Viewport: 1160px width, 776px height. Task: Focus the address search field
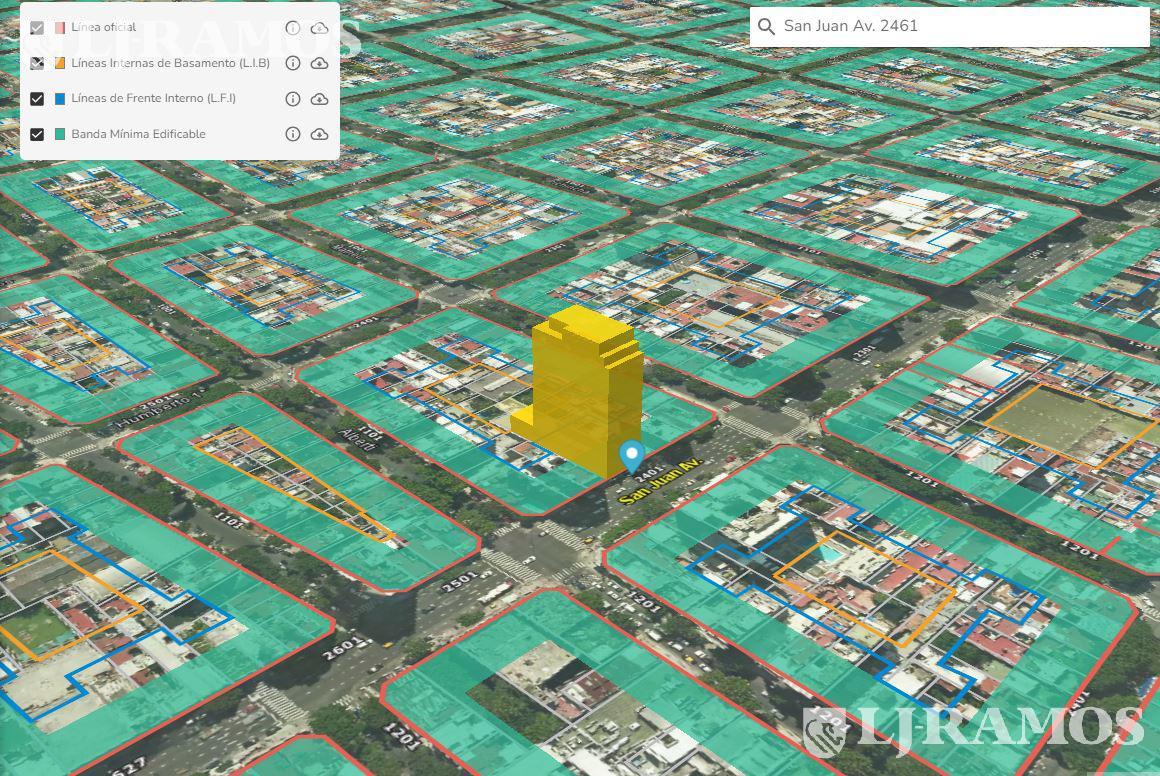point(949,27)
